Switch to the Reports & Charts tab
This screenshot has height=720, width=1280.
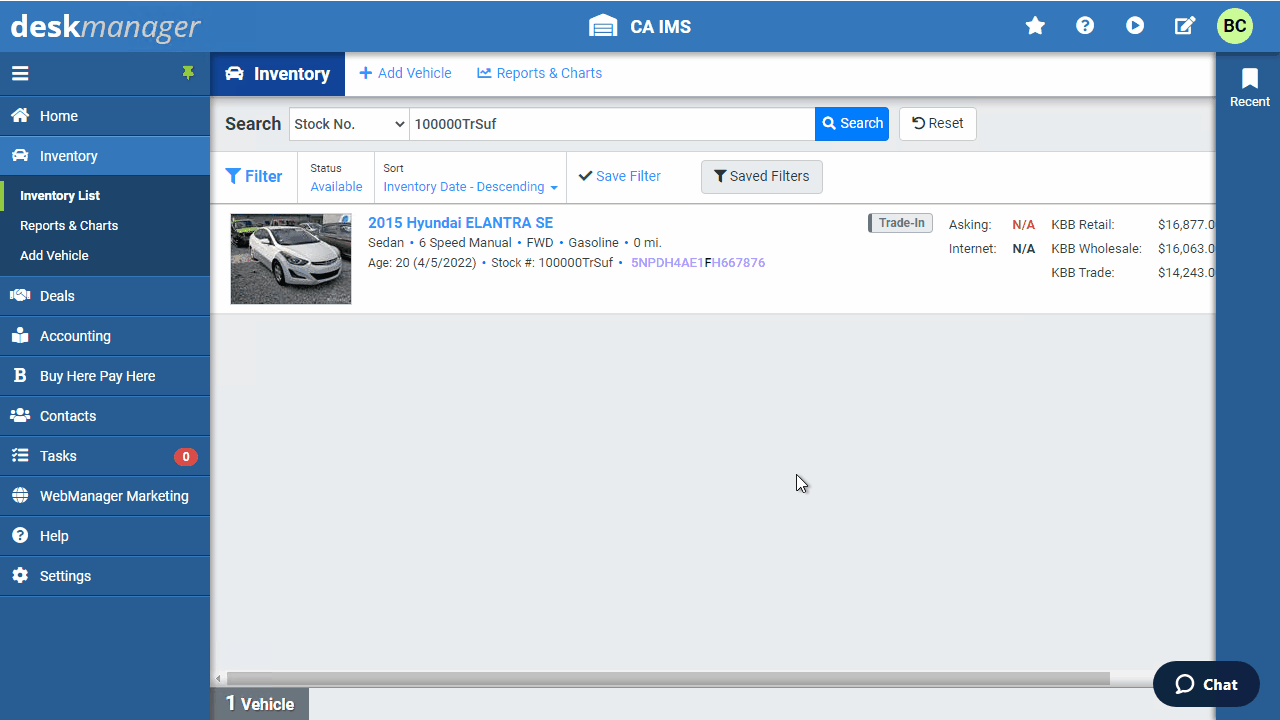(x=539, y=73)
